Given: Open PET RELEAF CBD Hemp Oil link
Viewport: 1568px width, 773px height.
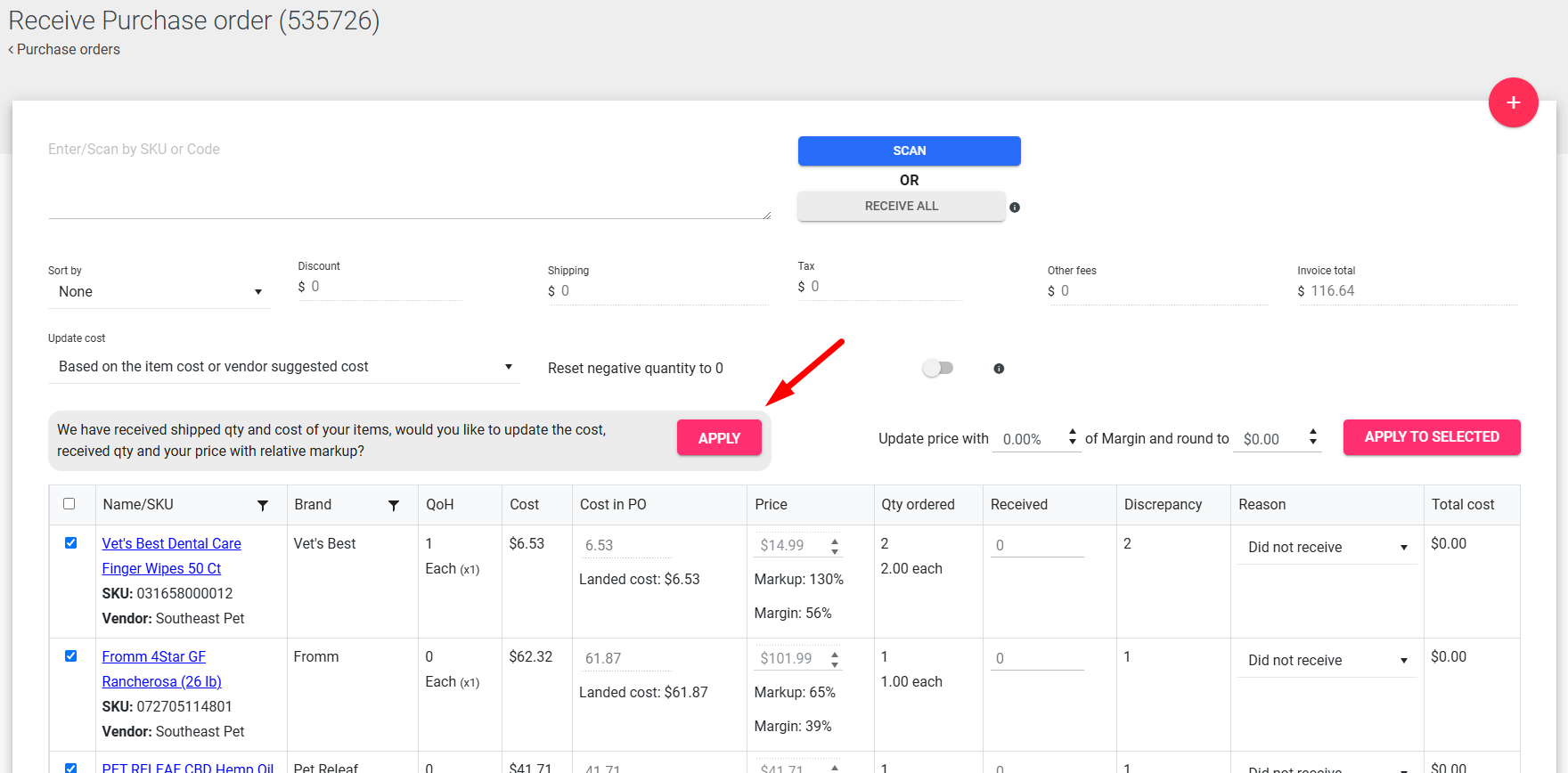Looking at the screenshot, I should [x=188, y=768].
